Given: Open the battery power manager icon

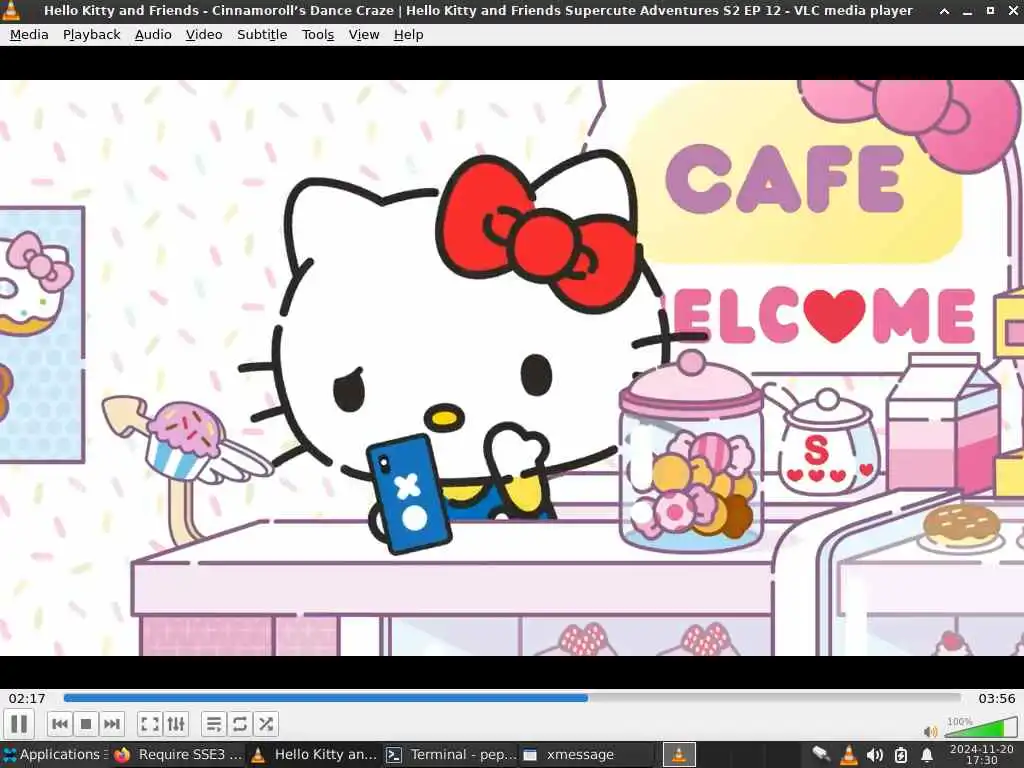Looking at the screenshot, I should coord(901,756).
